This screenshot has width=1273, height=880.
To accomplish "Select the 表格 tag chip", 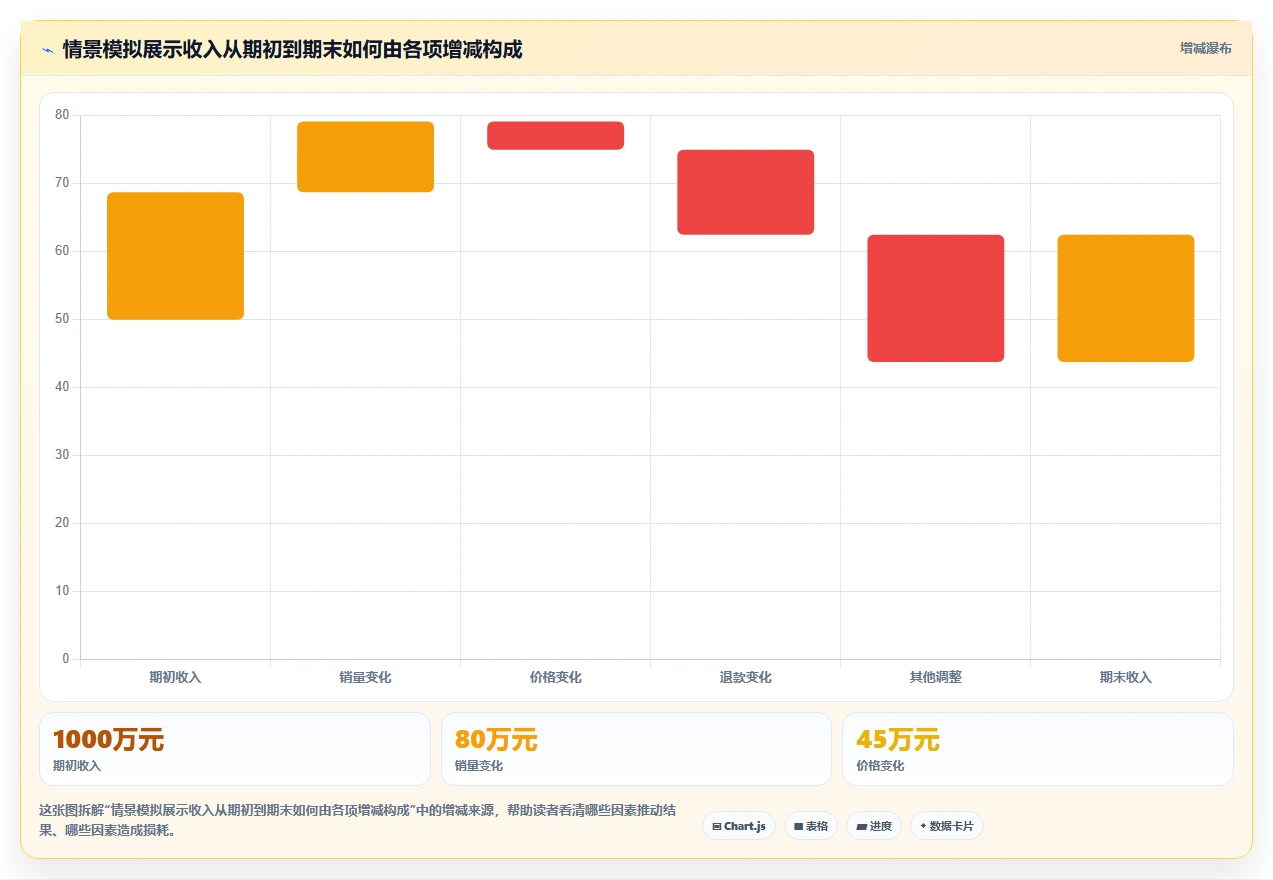I will pos(811,826).
